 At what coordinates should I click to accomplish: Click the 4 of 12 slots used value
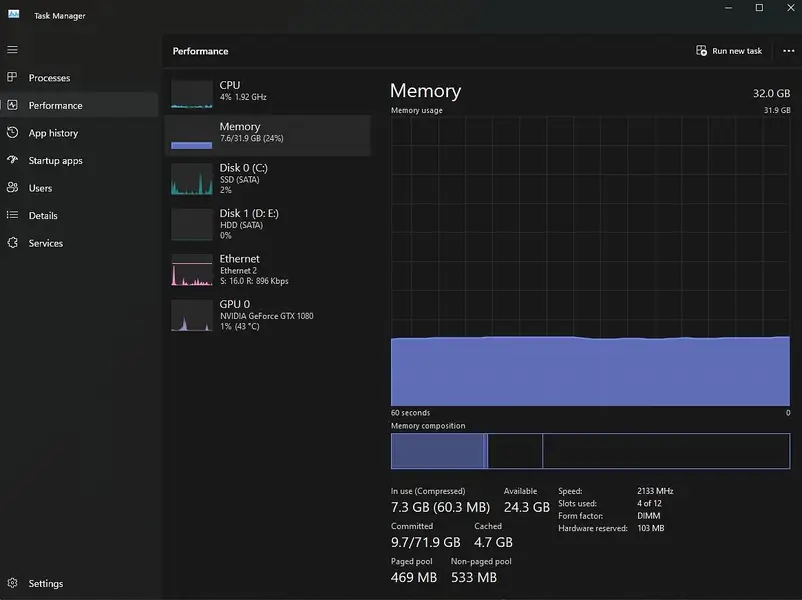click(649, 503)
